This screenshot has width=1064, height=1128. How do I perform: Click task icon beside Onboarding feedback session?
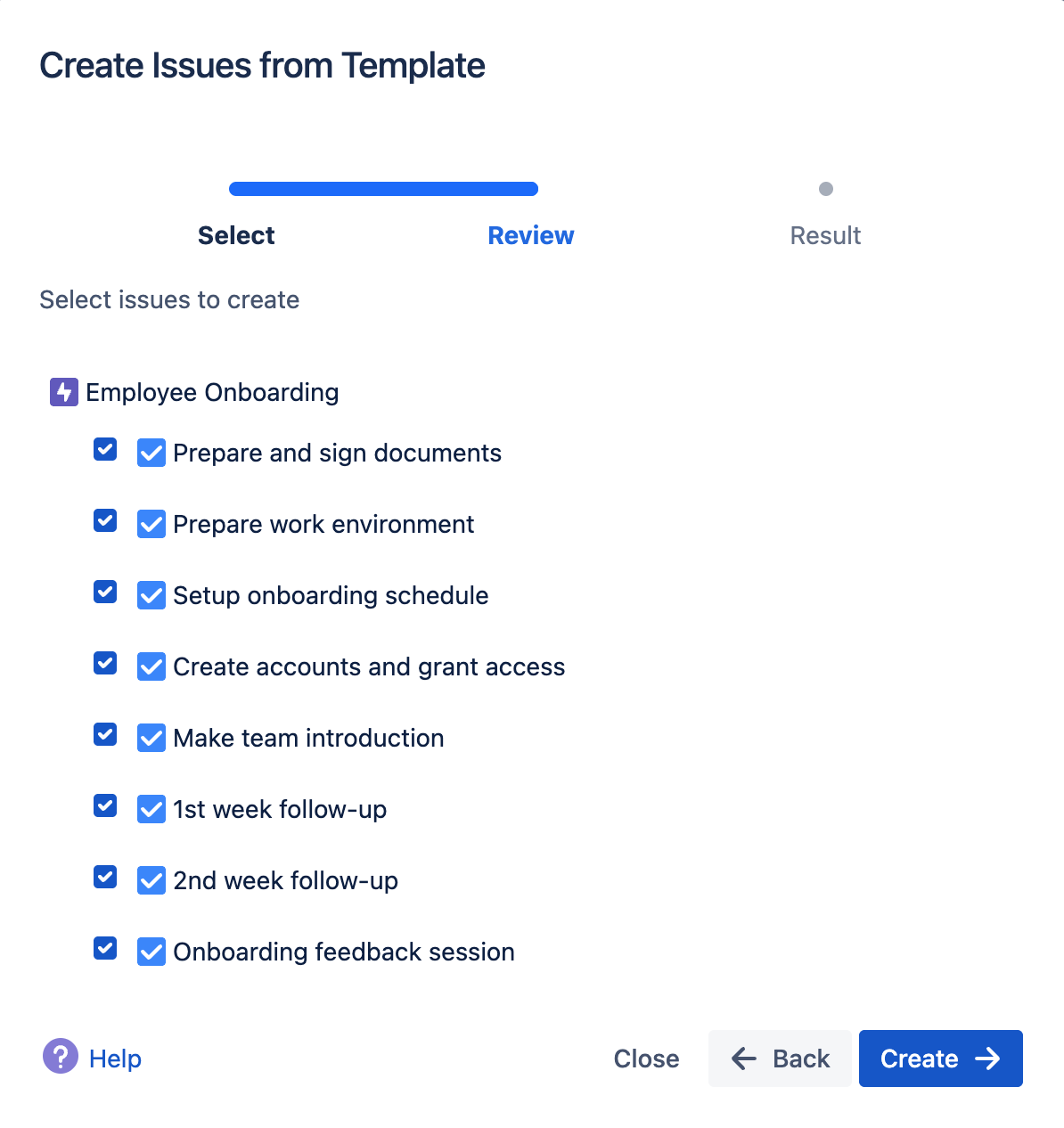[x=151, y=952]
